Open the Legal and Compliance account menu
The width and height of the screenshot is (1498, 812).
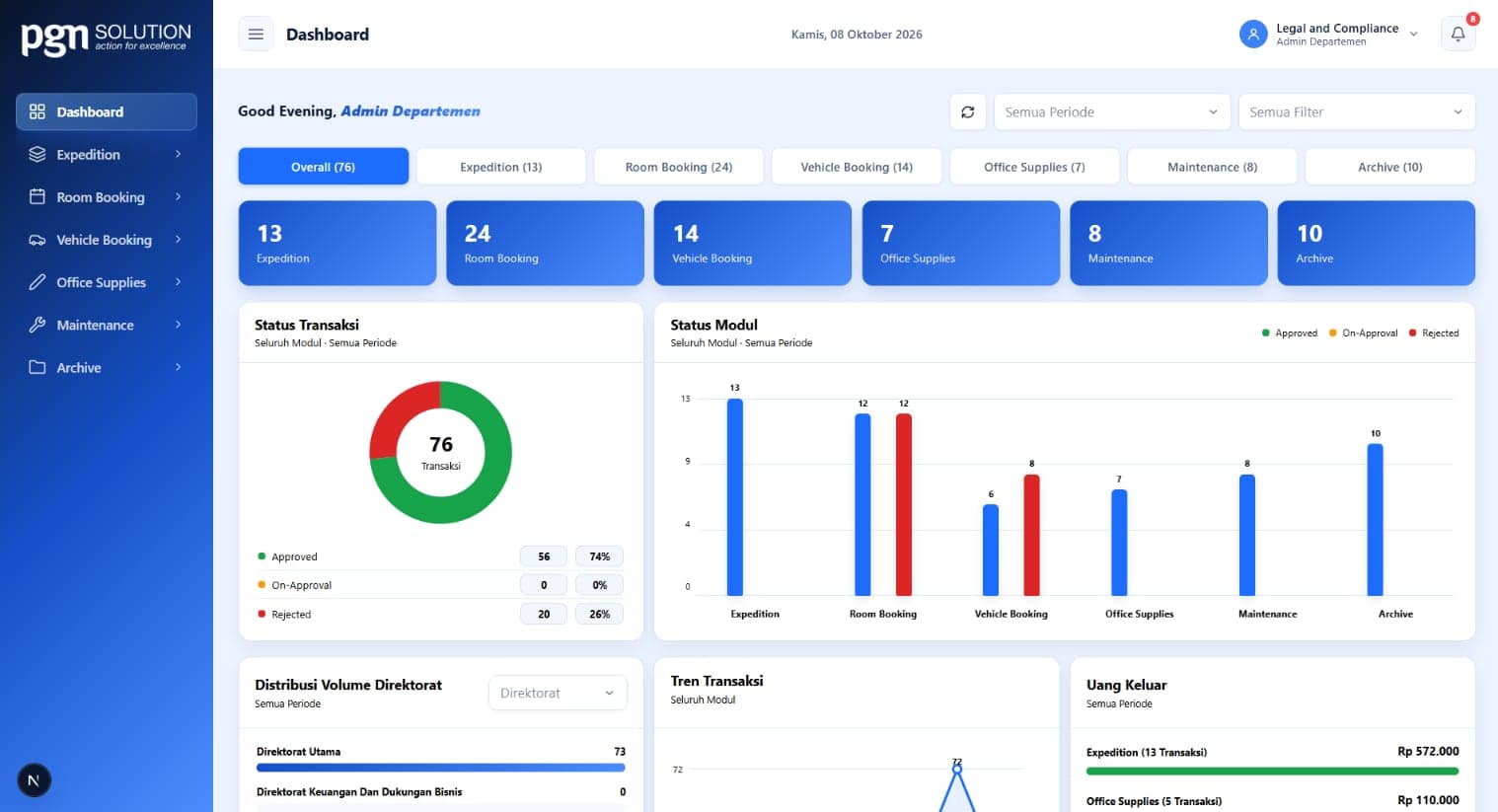click(1328, 35)
